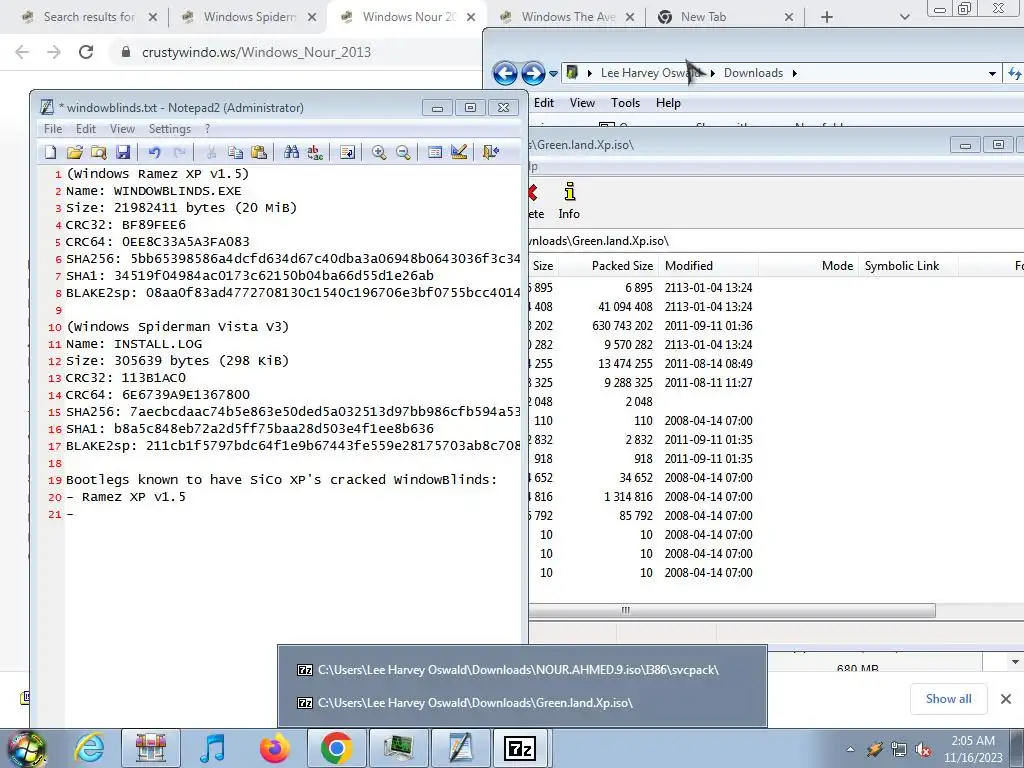Go back in the Explorer Downloads window
The height and width of the screenshot is (768, 1024).
click(505, 73)
